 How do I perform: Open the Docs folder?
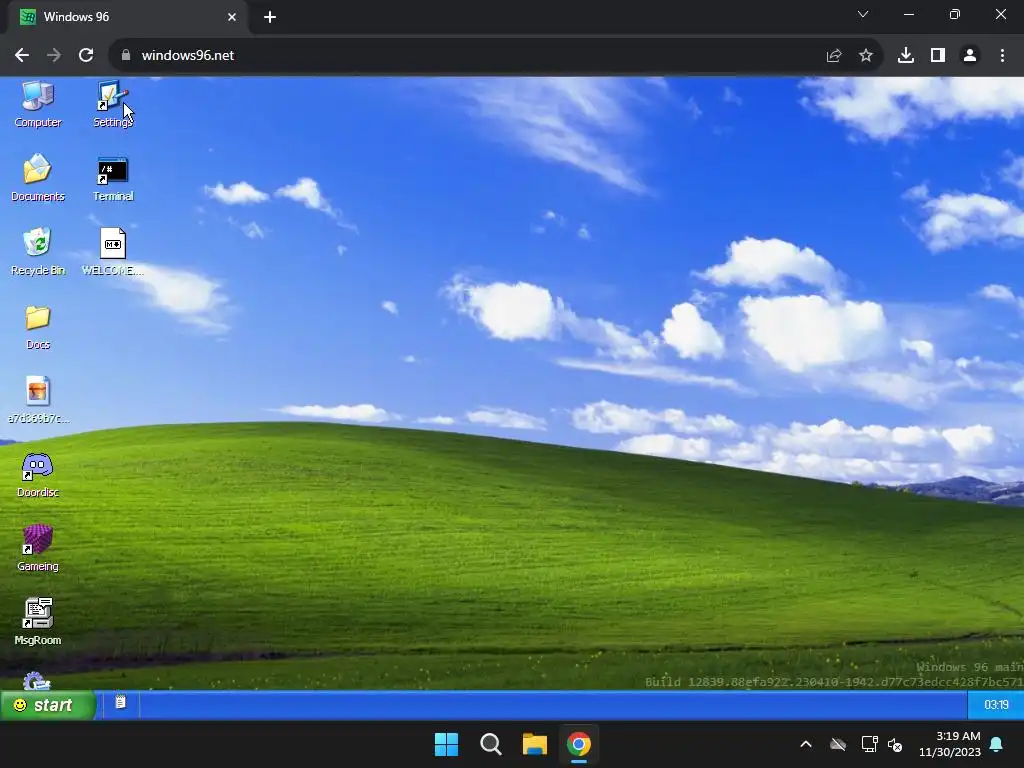(38, 327)
